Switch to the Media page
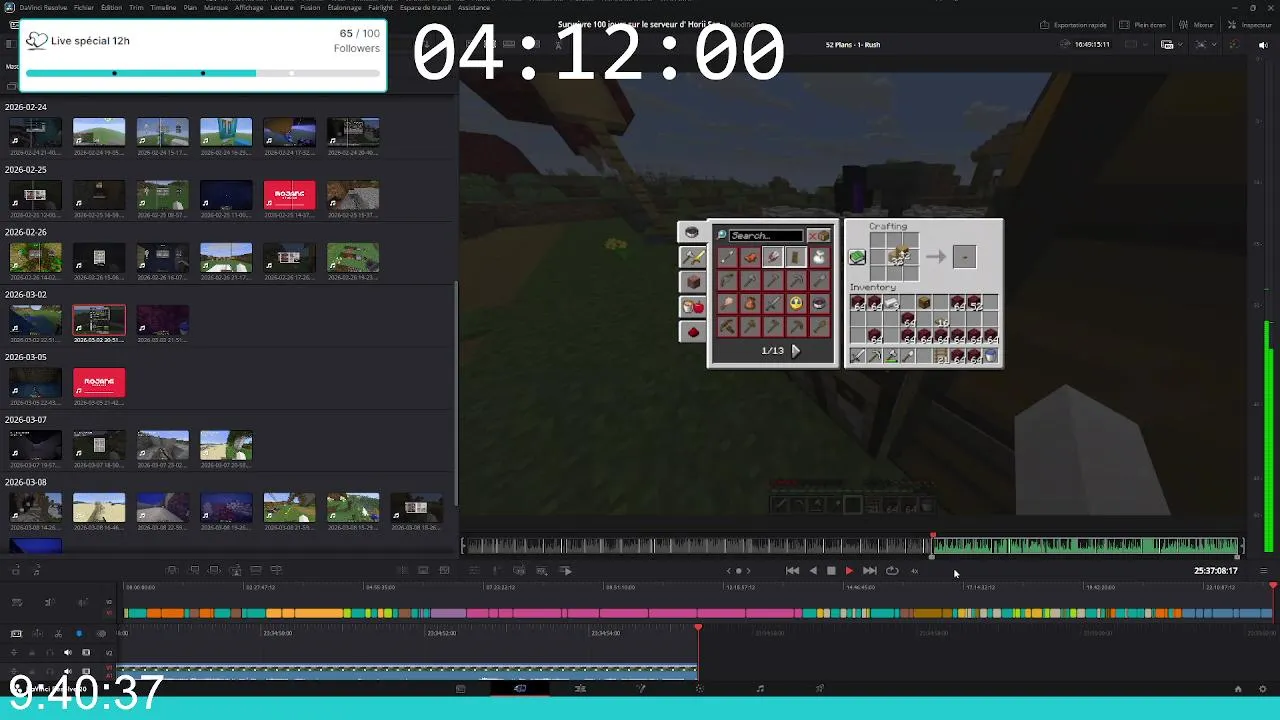The height and width of the screenshot is (720, 1280). point(460,688)
